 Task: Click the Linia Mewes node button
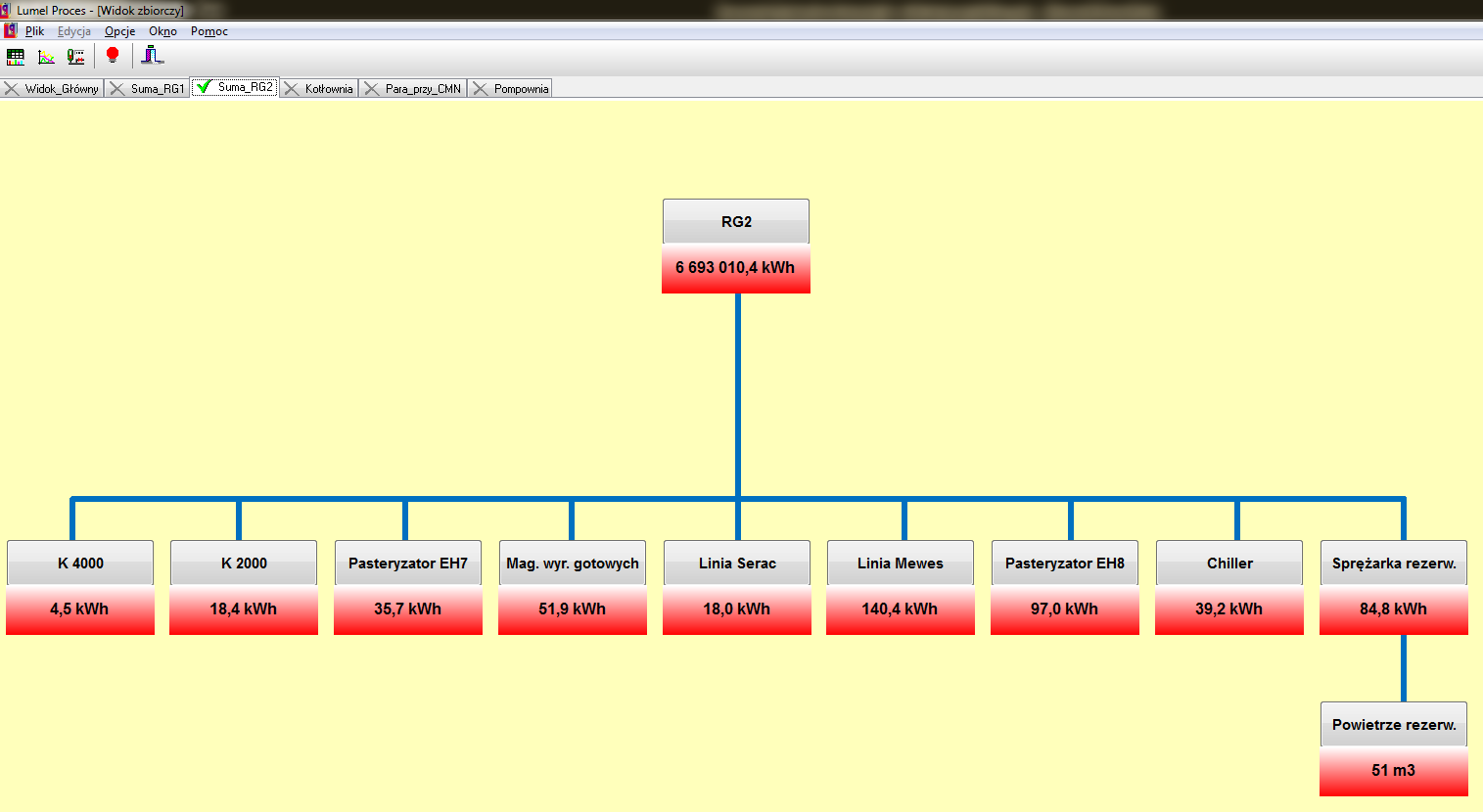coord(901,564)
